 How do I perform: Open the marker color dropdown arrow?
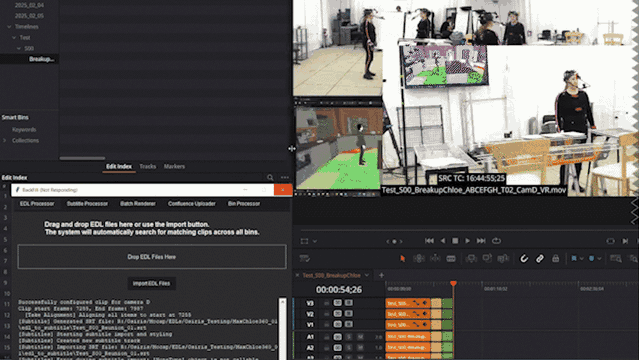coord(599,259)
